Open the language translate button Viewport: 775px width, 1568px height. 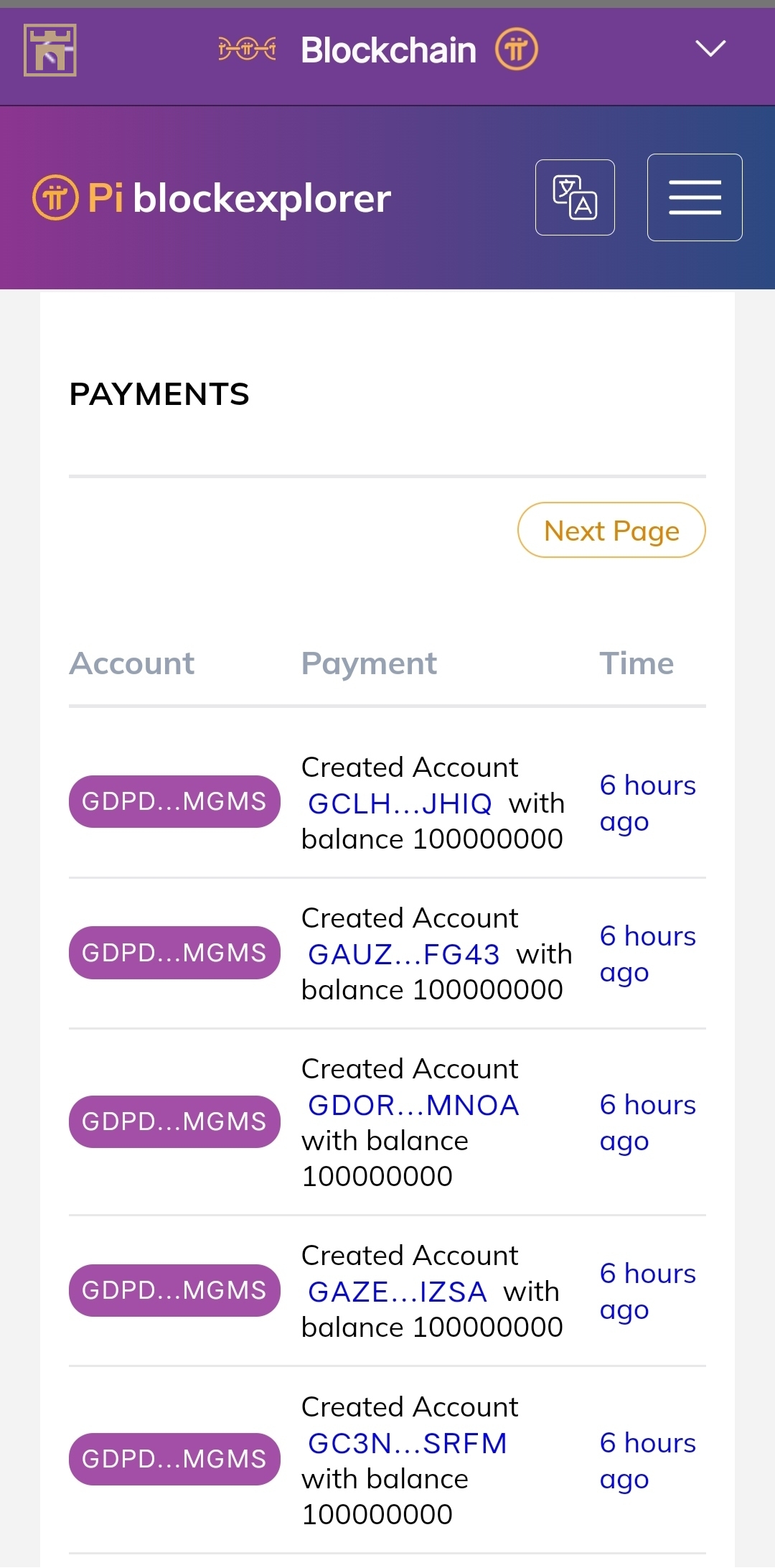(x=575, y=197)
